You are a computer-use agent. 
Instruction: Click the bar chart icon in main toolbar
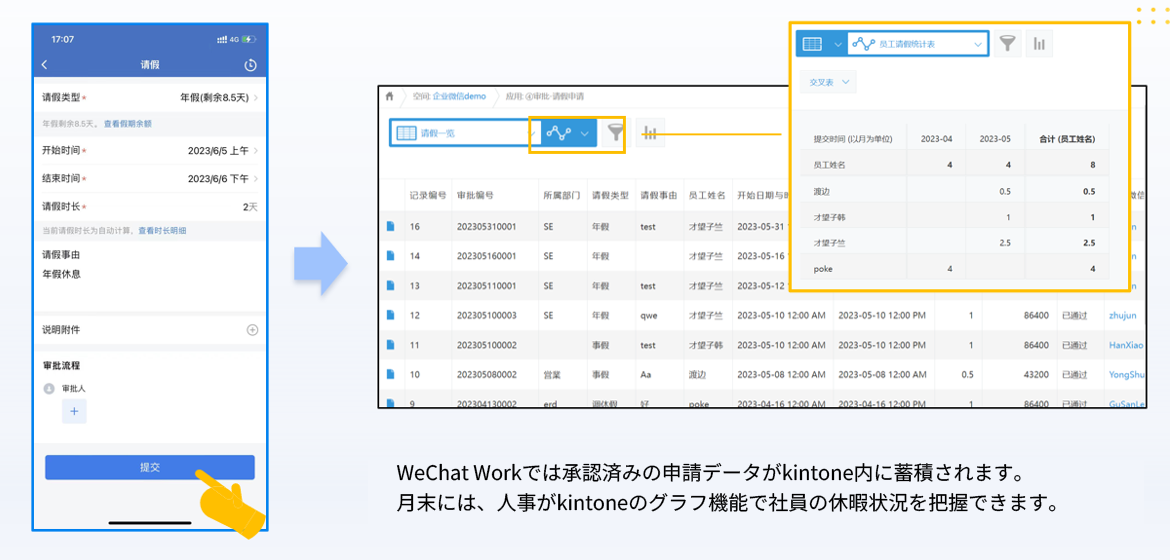pyautogui.click(x=650, y=133)
